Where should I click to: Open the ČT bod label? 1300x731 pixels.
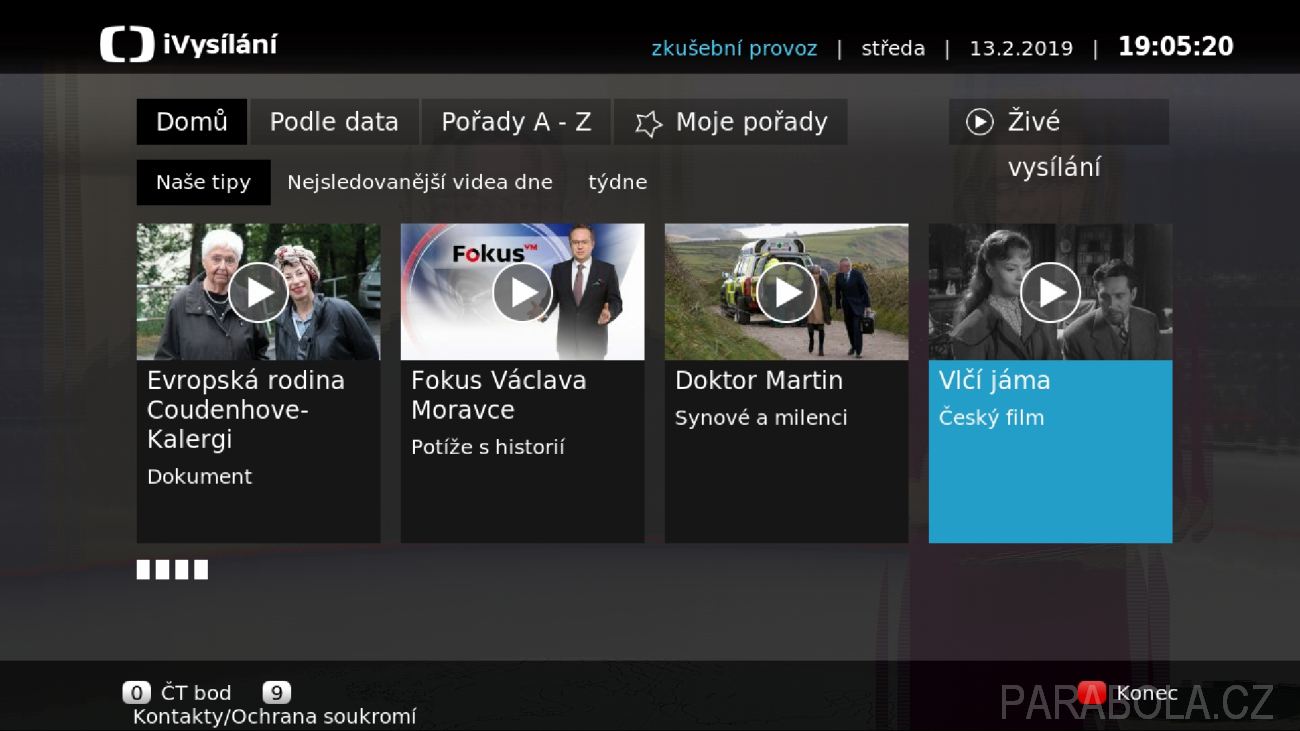(196, 693)
